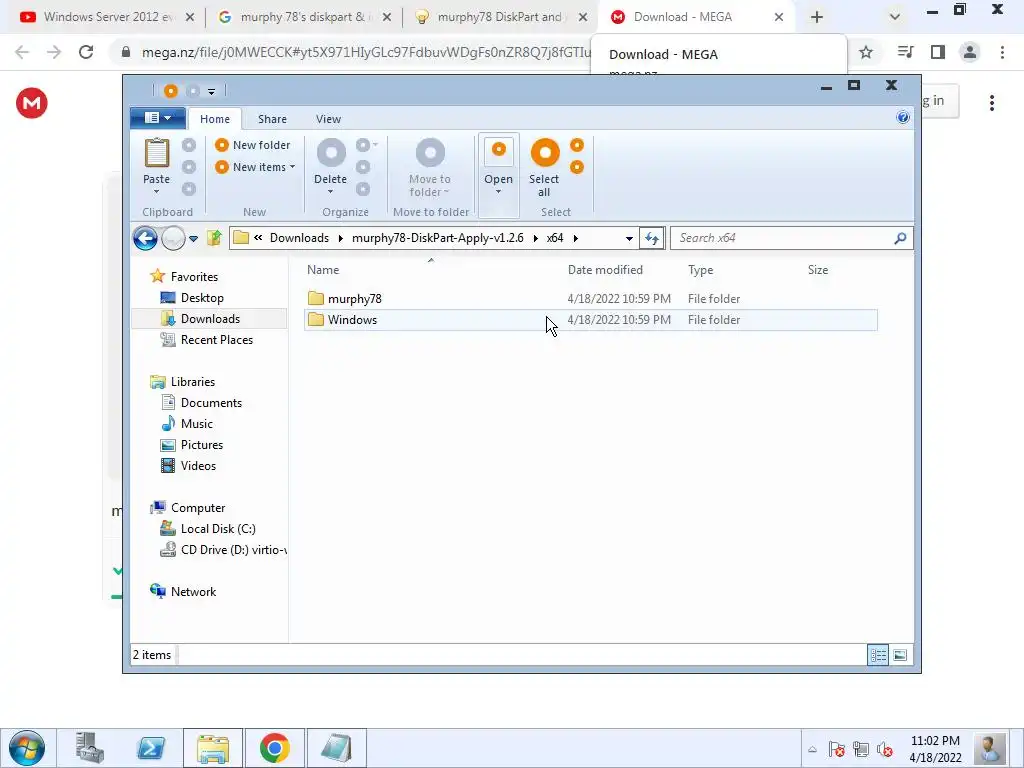Reload the Chrome page
This screenshot has width=1024, height=768.
tap(86, 52)
